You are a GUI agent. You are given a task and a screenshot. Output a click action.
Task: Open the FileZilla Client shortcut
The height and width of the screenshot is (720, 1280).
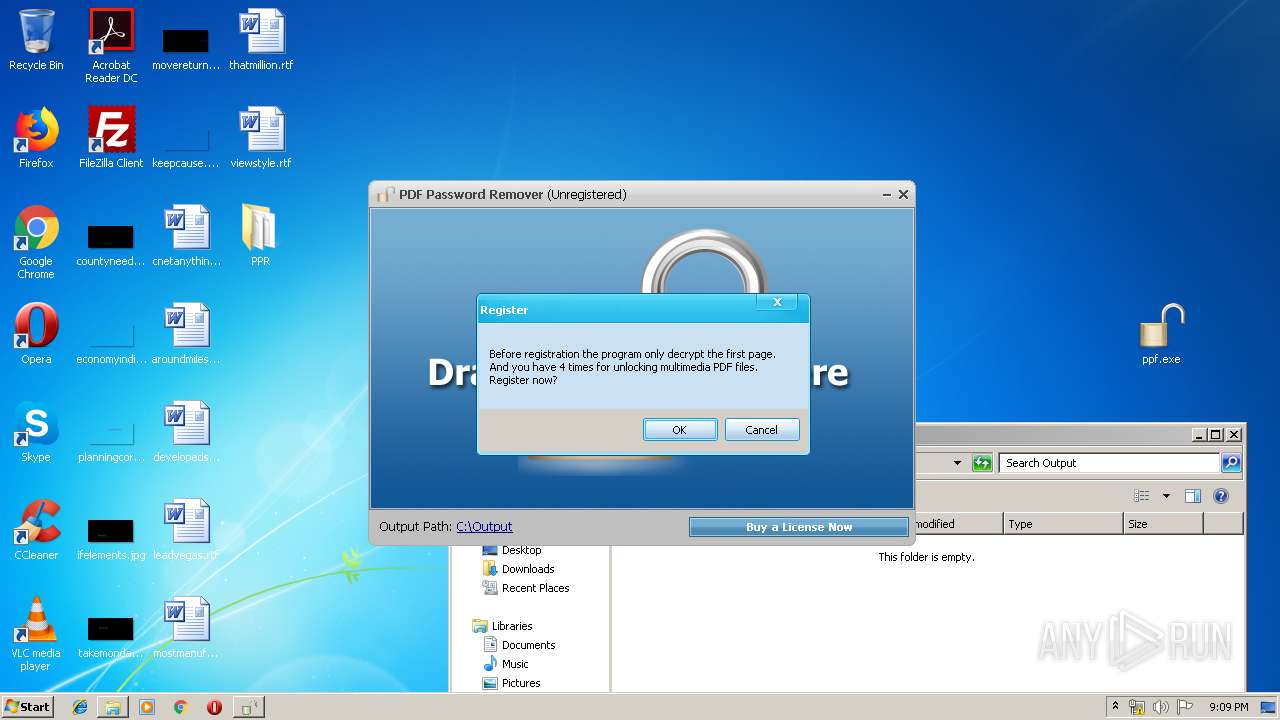(111, 138)
